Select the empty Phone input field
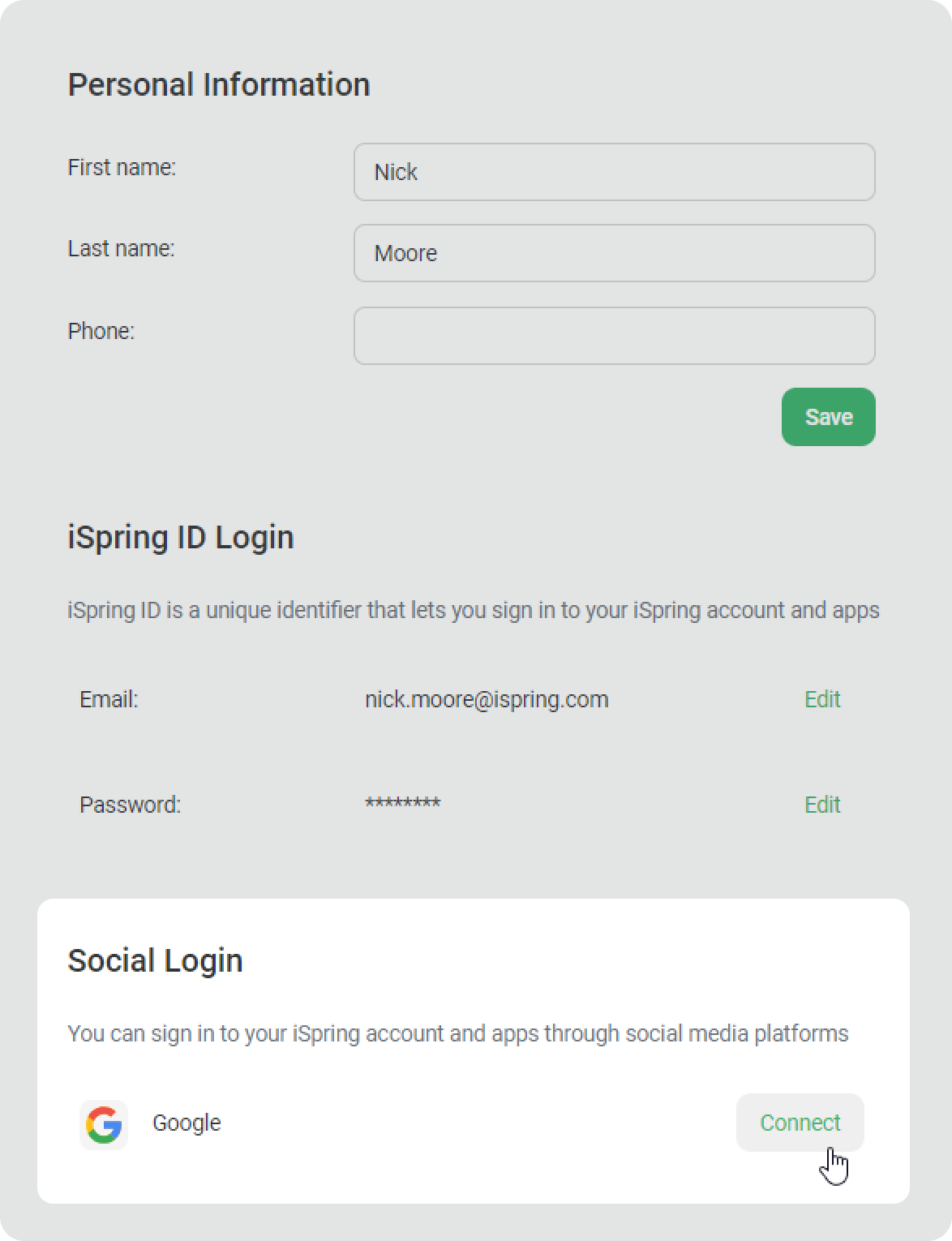The width and height of the screenshot is (952, 1241). (614, 336)
